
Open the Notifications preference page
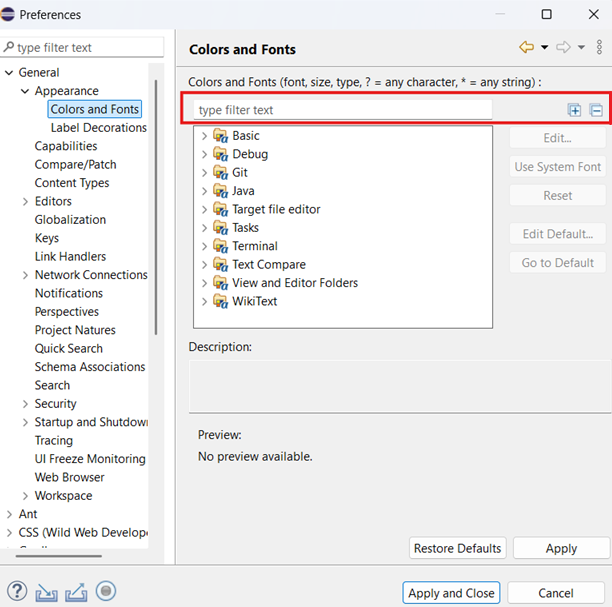tap(69, 293)
